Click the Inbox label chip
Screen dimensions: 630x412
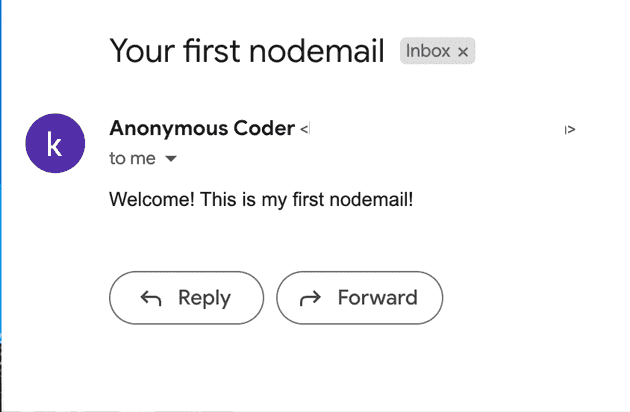(x=428, y=51)
